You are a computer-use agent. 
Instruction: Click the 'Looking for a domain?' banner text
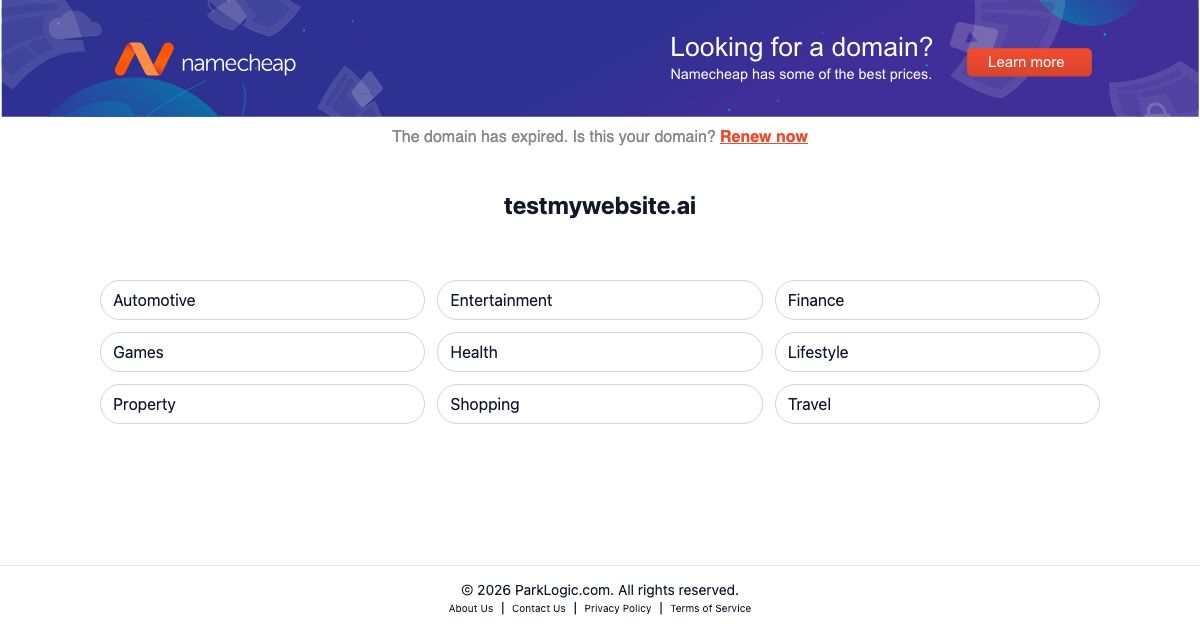(801, 47)
